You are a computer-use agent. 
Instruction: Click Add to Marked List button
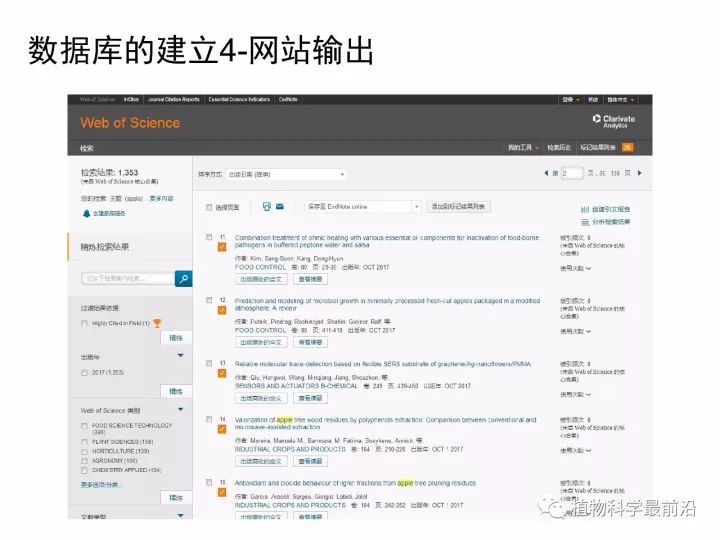458,207
